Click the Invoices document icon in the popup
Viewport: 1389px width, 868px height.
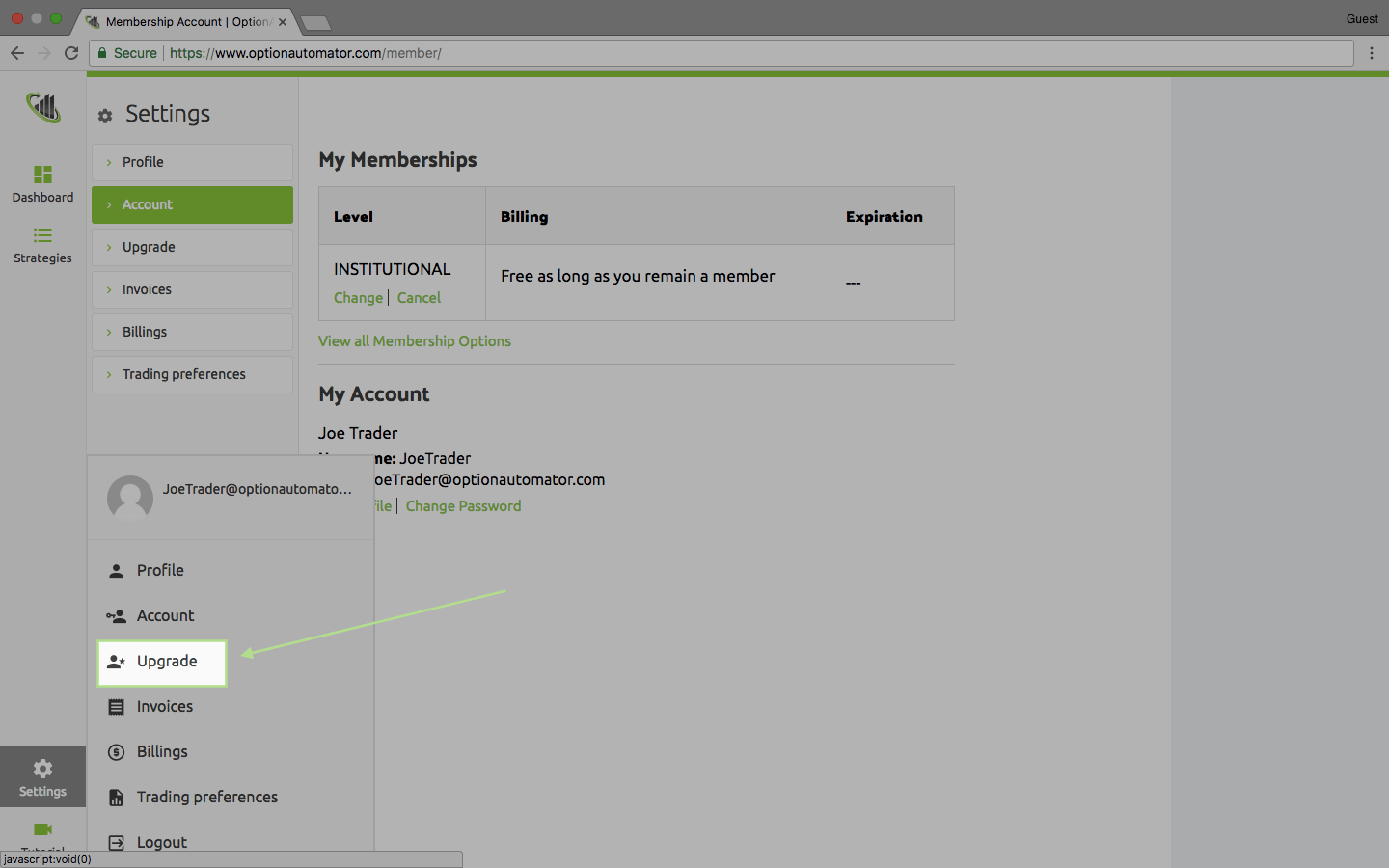point(117,706)
